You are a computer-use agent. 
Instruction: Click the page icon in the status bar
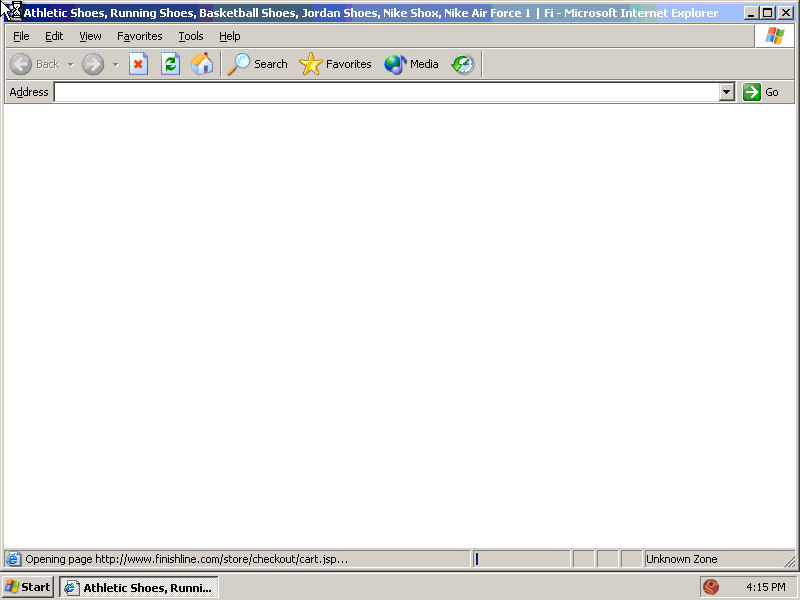[13, 559]
